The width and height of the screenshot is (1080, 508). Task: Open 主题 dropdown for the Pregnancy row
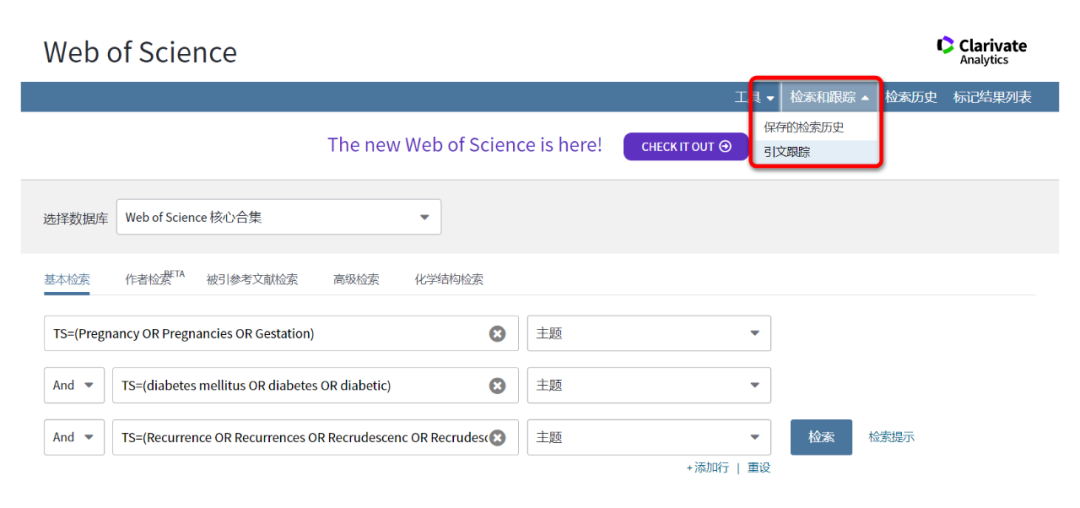[x=649, y=334]
